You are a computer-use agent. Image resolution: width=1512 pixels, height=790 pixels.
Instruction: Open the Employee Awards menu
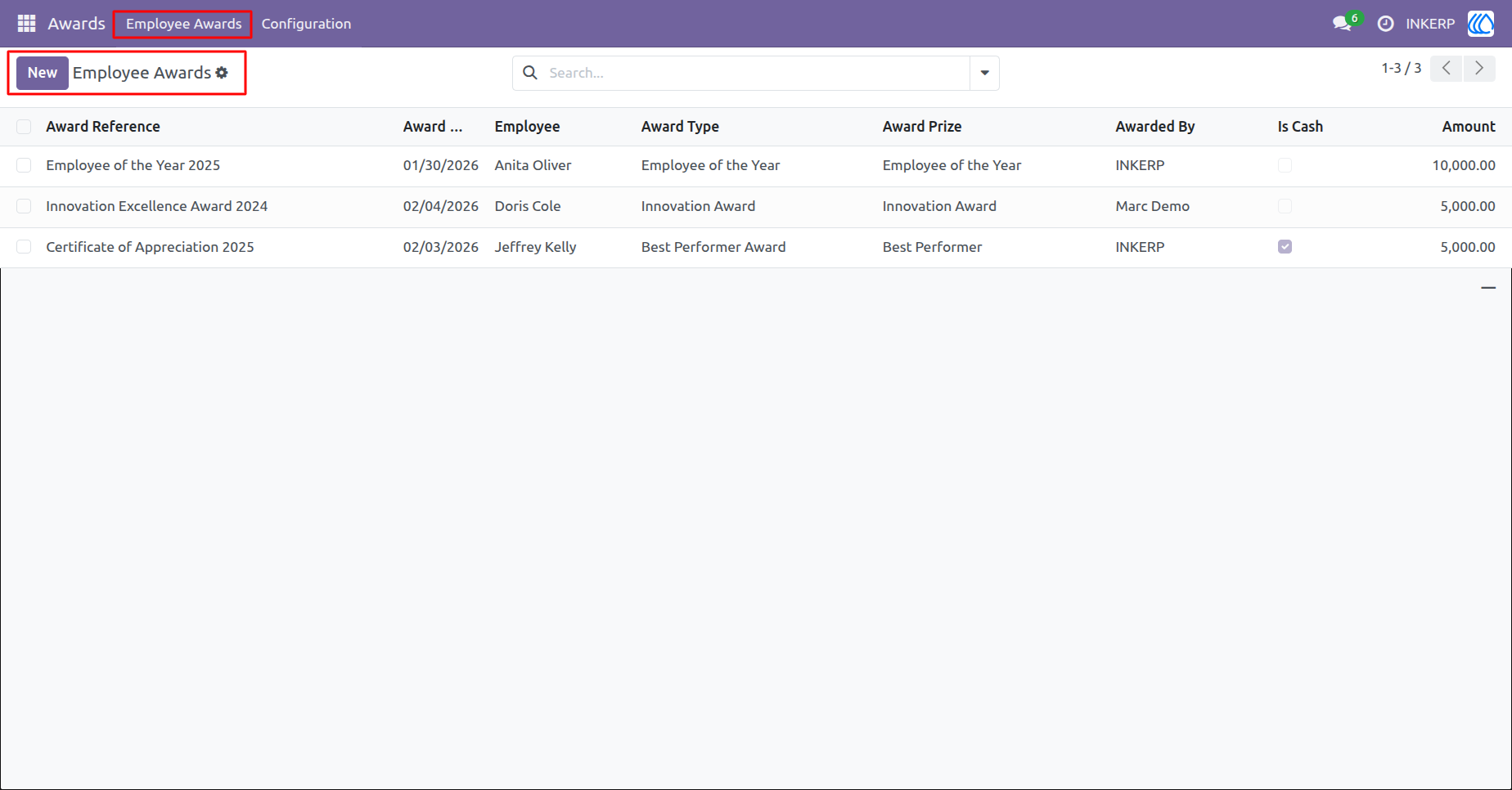183,24
